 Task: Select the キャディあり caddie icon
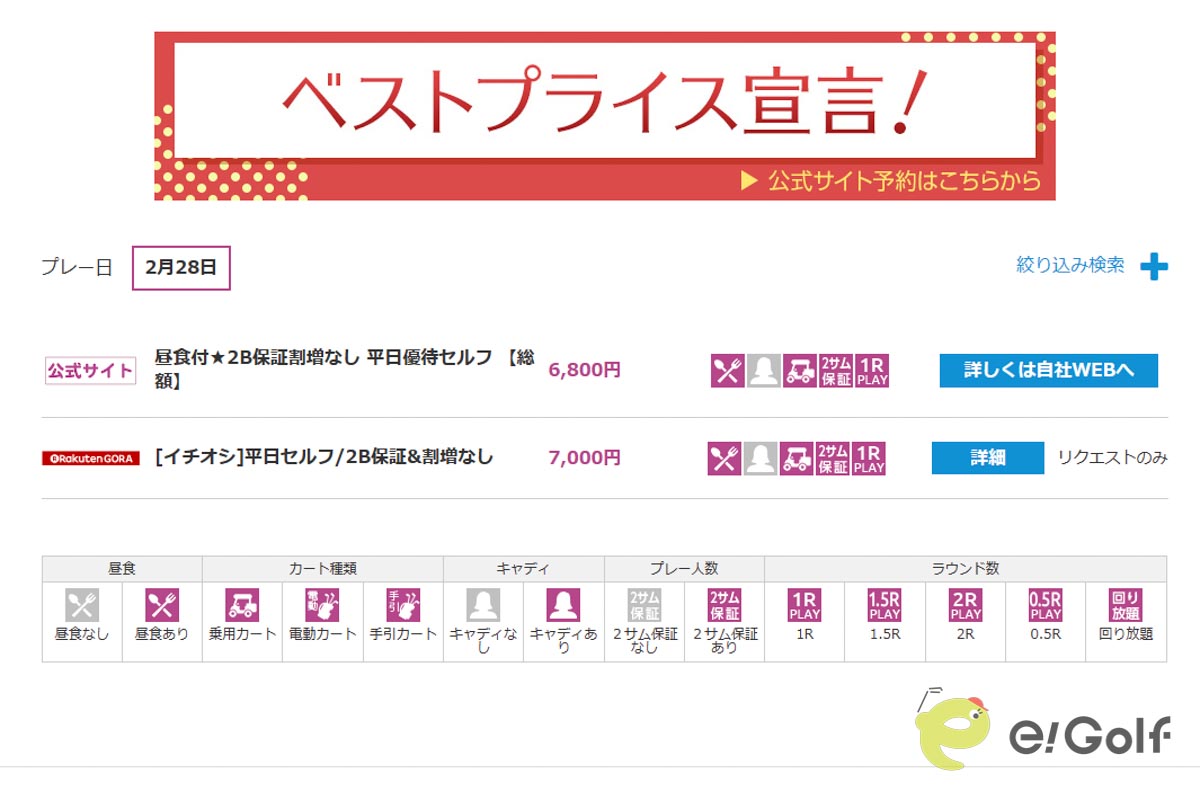(563, 607)
